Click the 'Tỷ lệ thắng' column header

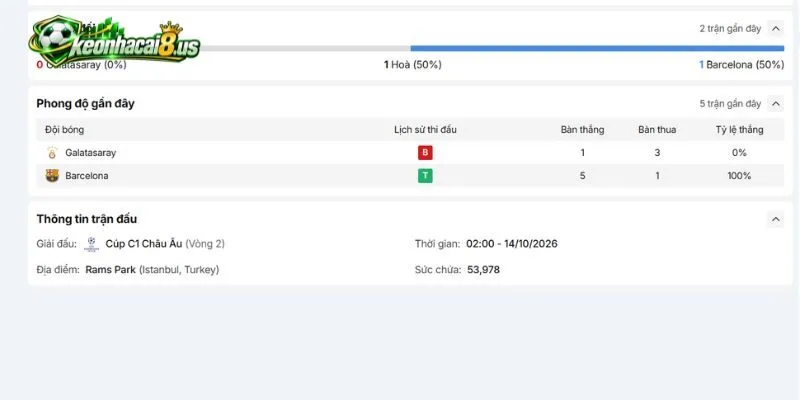(x=739, y=130)
